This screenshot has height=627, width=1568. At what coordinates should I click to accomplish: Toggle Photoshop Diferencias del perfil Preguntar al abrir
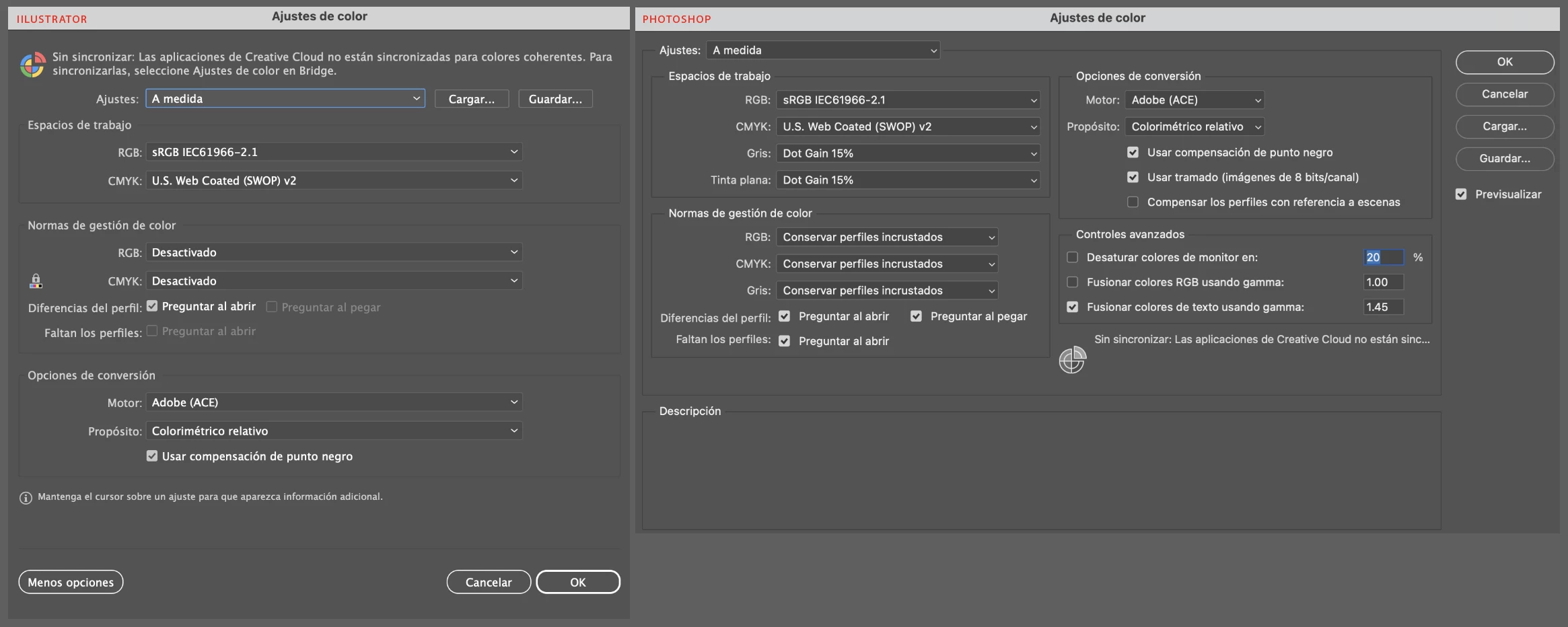(x=785, y=316)
